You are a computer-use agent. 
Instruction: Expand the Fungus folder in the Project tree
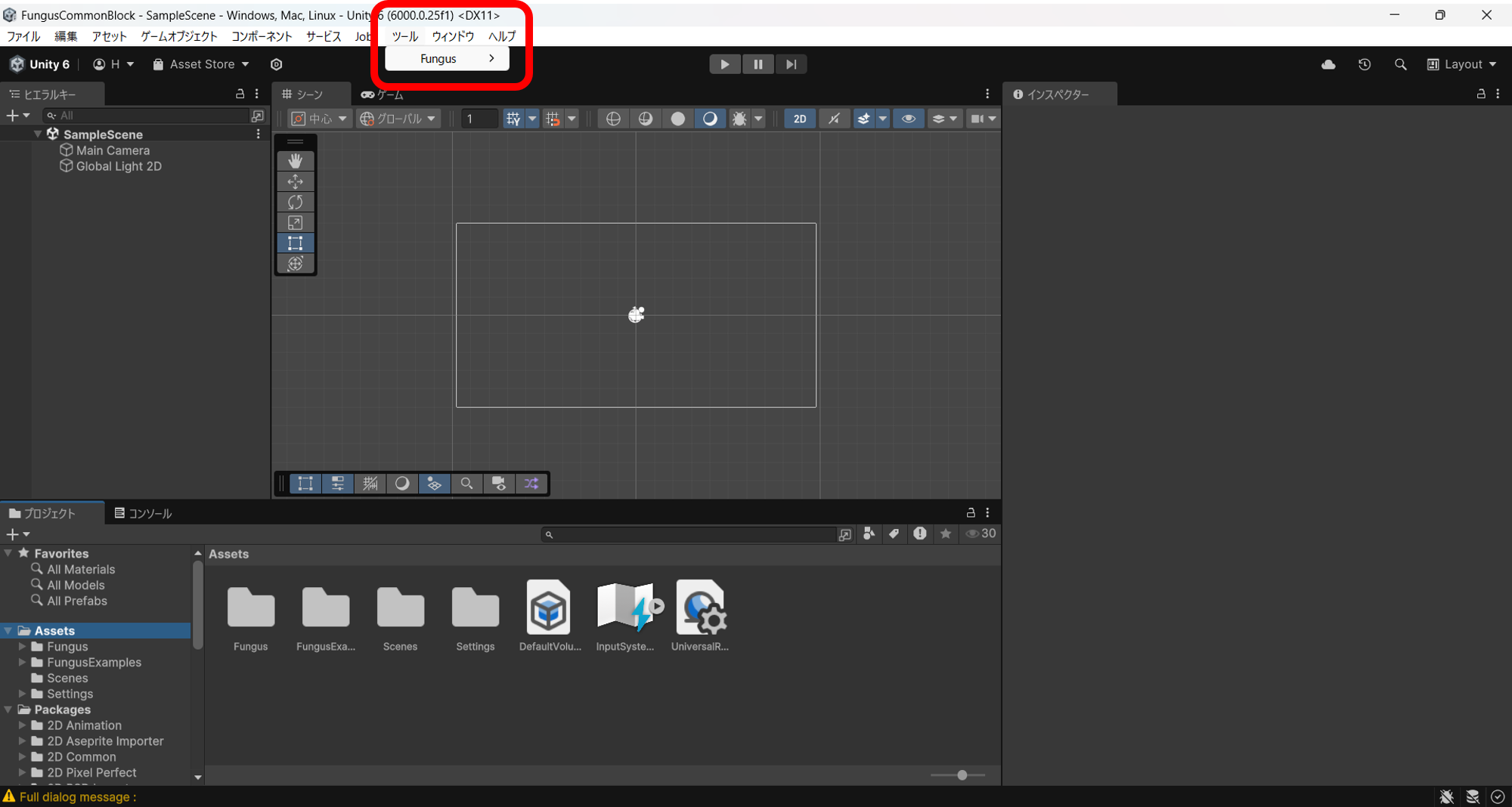(23, 646)
